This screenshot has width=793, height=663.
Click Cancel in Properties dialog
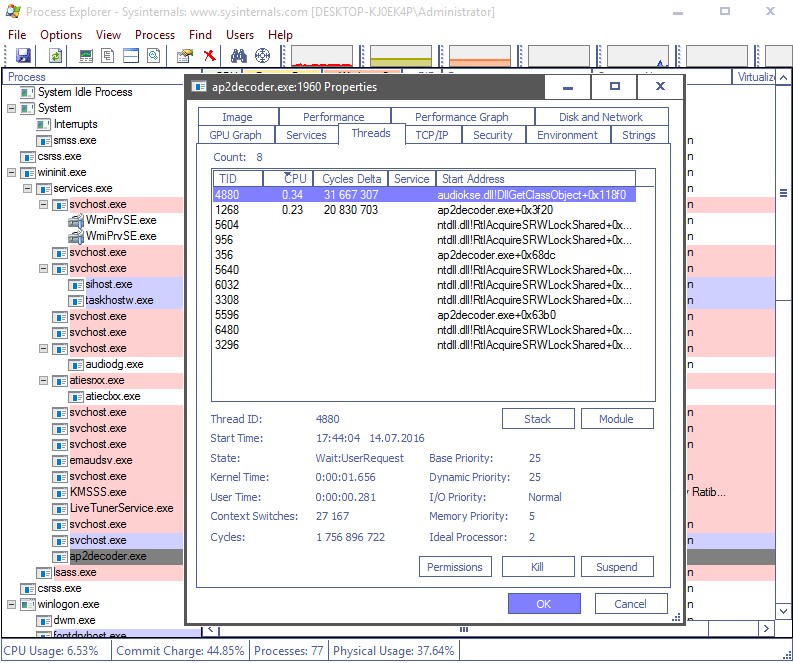[x=631, y=604]
